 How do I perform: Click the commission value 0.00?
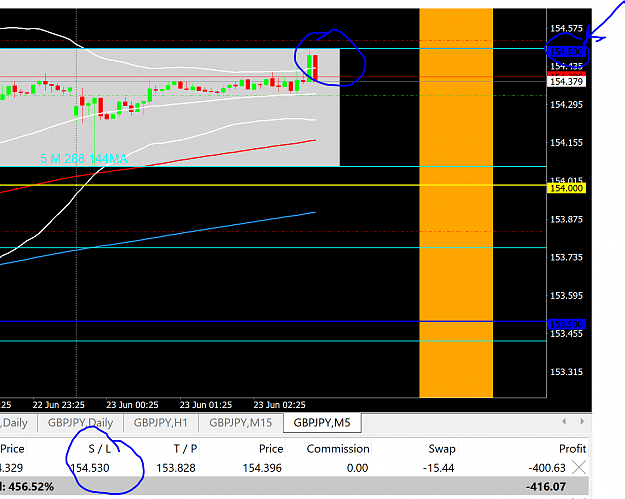point(357,468)
